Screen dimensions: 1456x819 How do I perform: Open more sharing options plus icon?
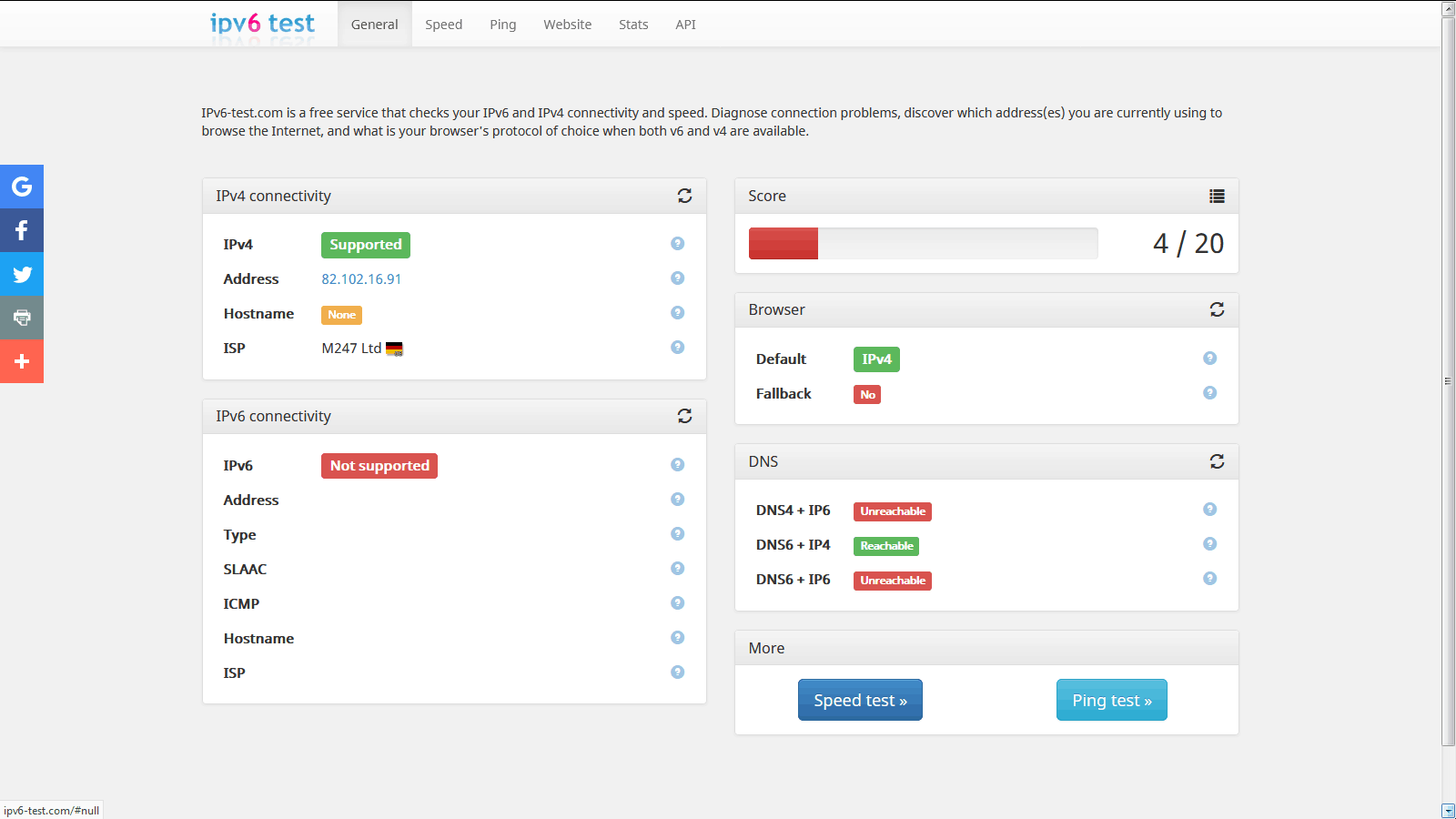click(22, 361)
